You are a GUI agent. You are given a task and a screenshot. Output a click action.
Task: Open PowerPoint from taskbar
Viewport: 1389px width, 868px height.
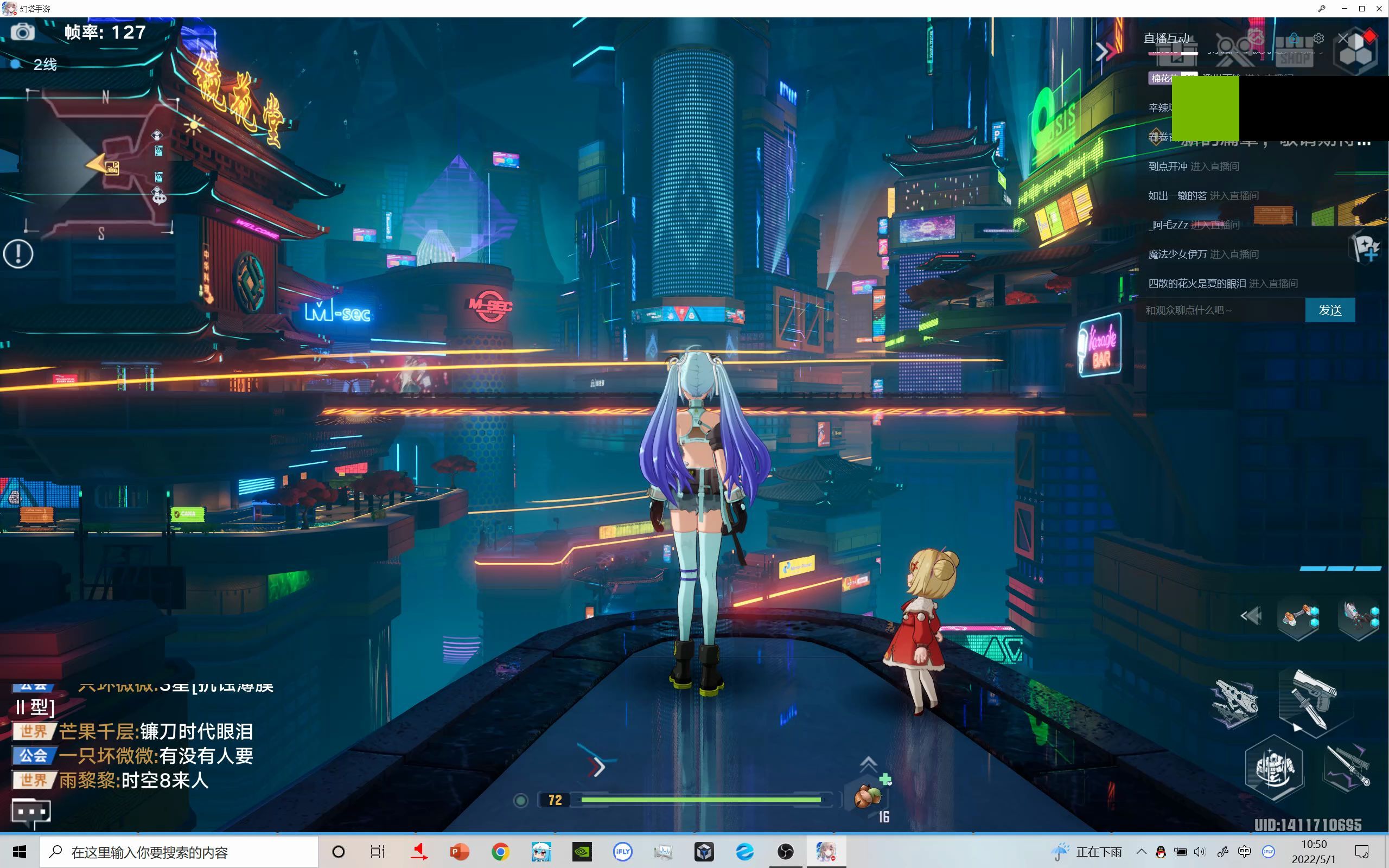[459, 851]
